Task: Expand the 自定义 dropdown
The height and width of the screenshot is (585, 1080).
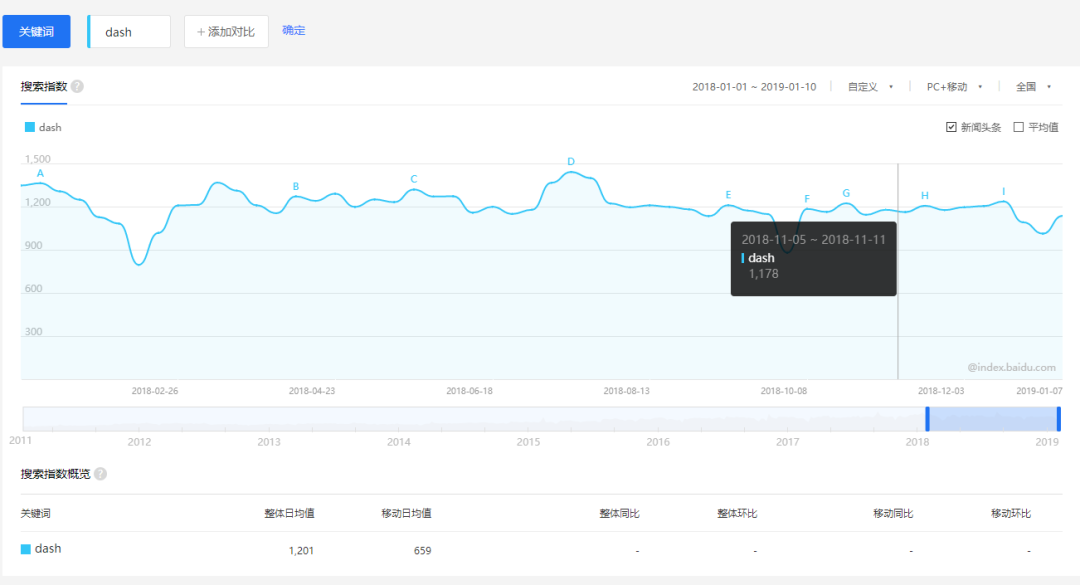Action: pos(870,87)
